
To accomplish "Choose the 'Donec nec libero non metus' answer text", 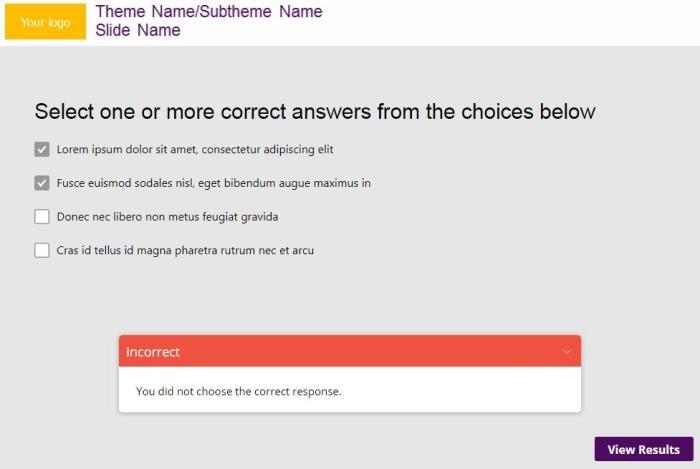I will click(167, 217).
